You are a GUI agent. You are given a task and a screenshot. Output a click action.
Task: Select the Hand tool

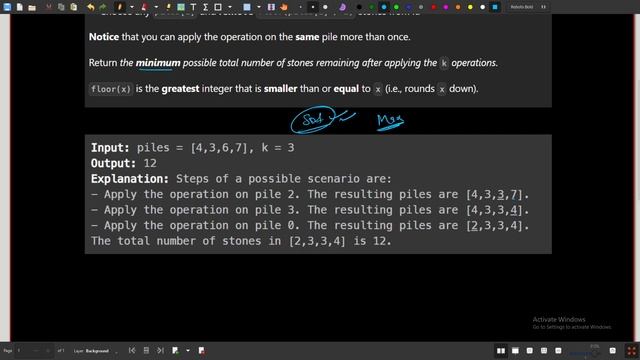click(284, 7)
